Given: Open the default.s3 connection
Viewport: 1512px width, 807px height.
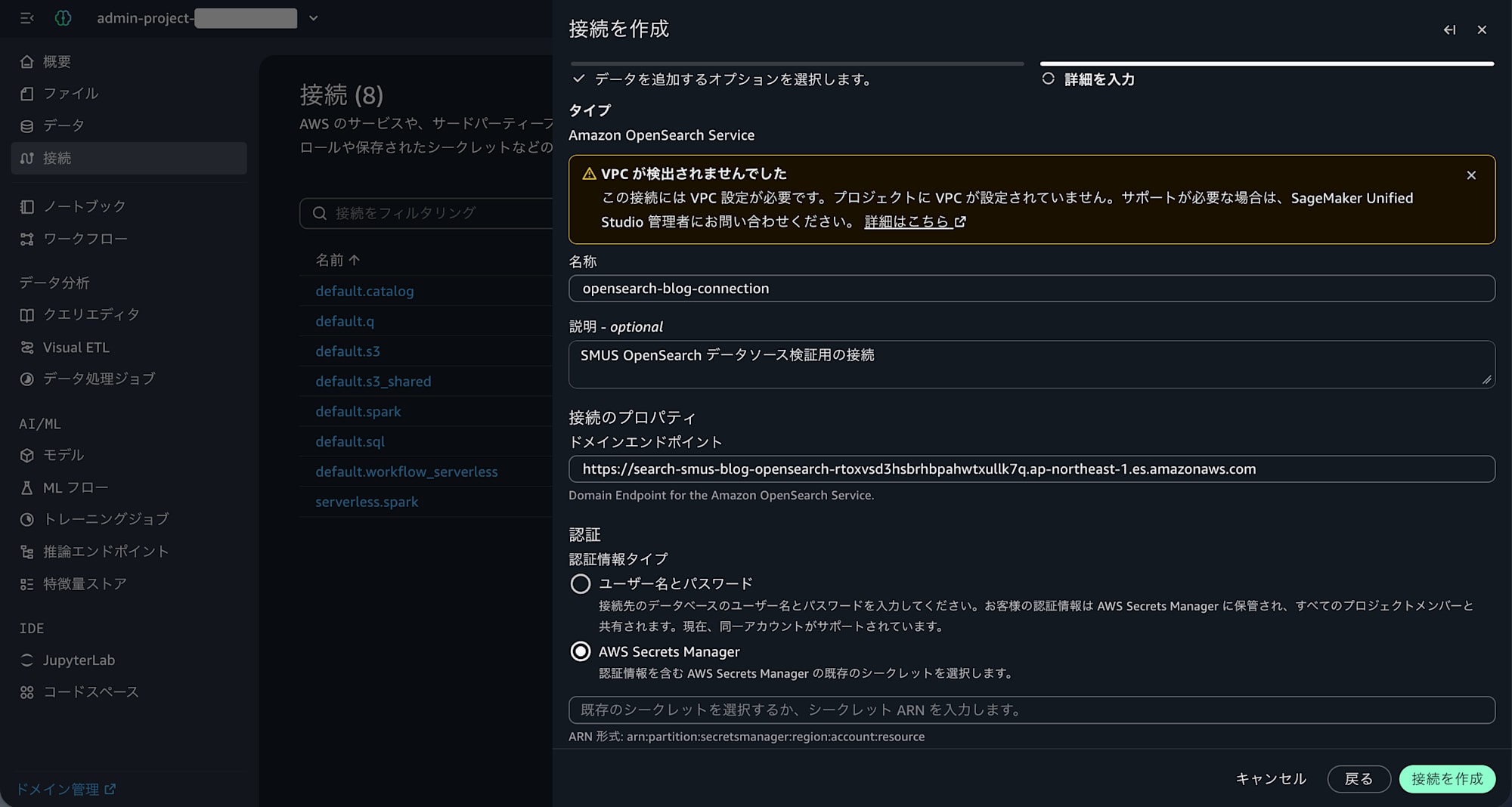Looking at the screenshot, I should pyautogui.click(x=348, y=351).
